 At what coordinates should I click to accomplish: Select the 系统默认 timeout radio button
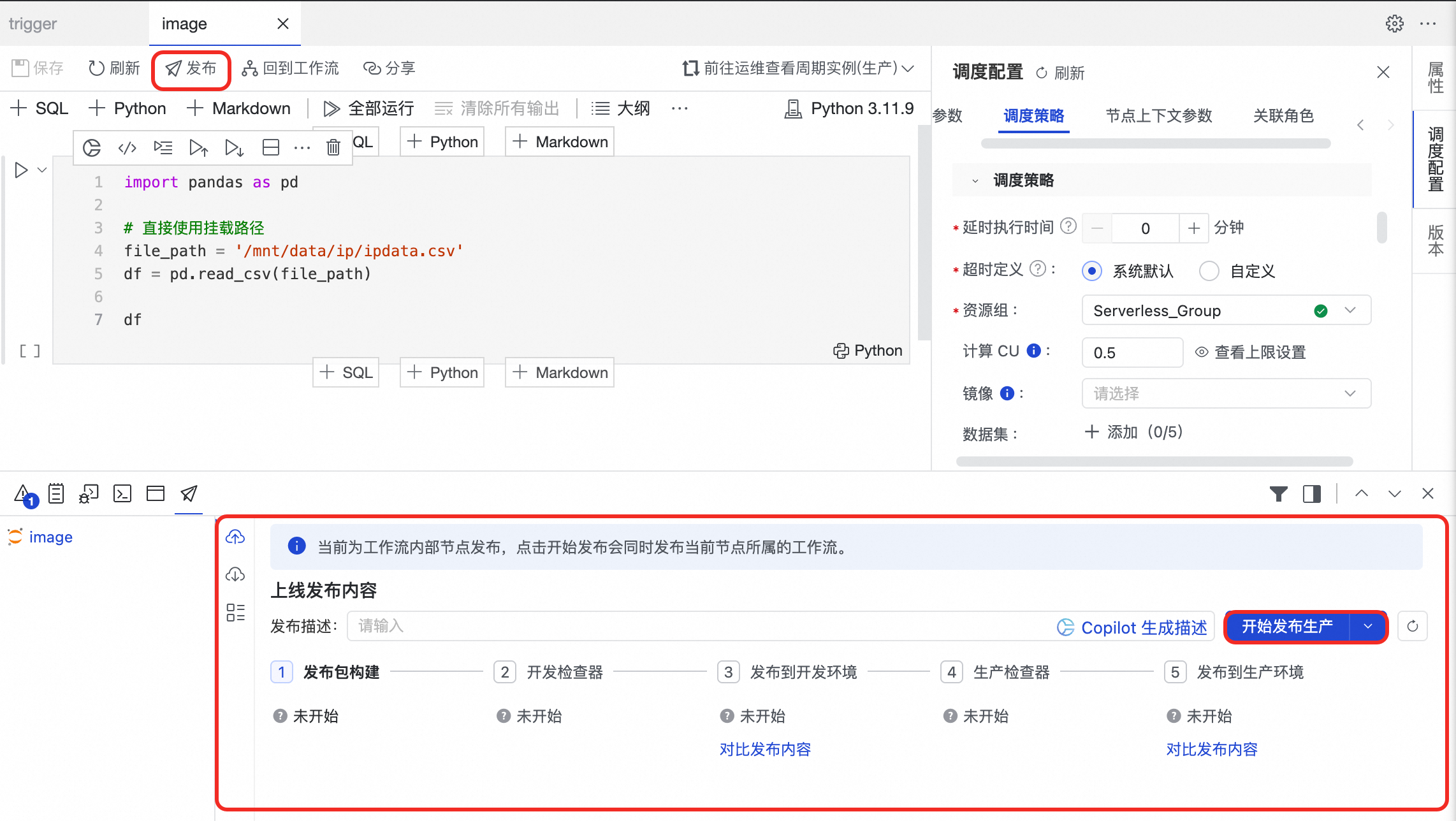[x=1092, y=271]
